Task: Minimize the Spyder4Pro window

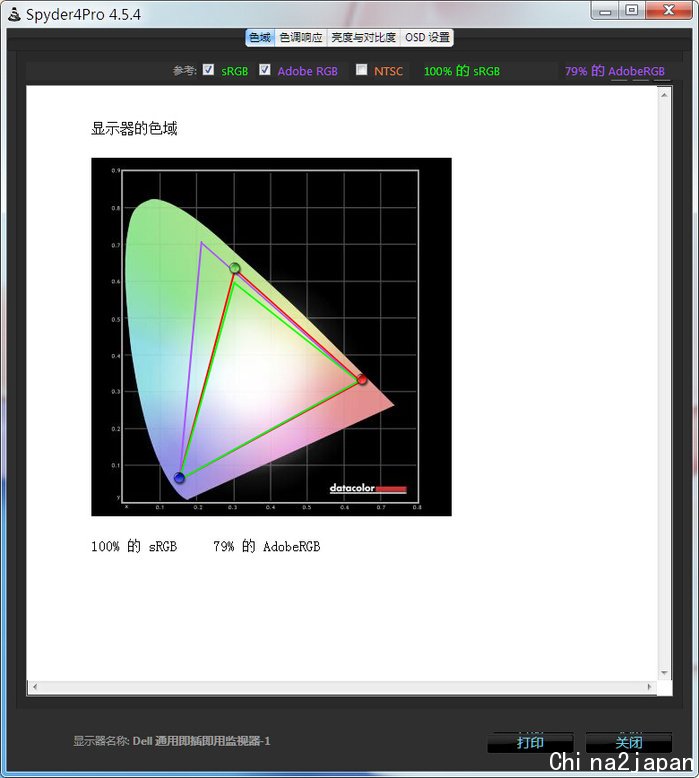Action: click(x=605, y=10)
